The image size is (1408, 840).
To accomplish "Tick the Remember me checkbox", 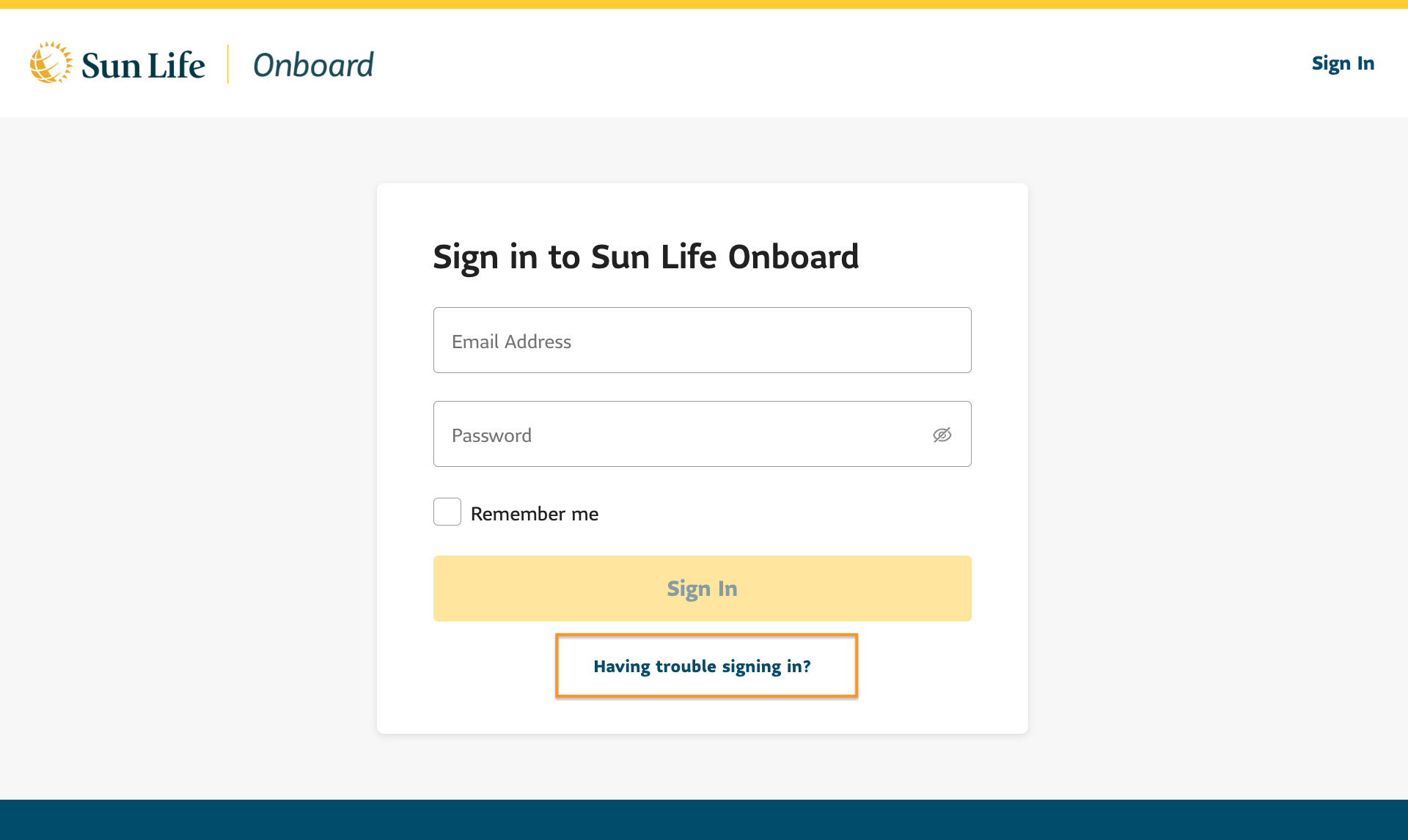I will [x=447, y=512].
